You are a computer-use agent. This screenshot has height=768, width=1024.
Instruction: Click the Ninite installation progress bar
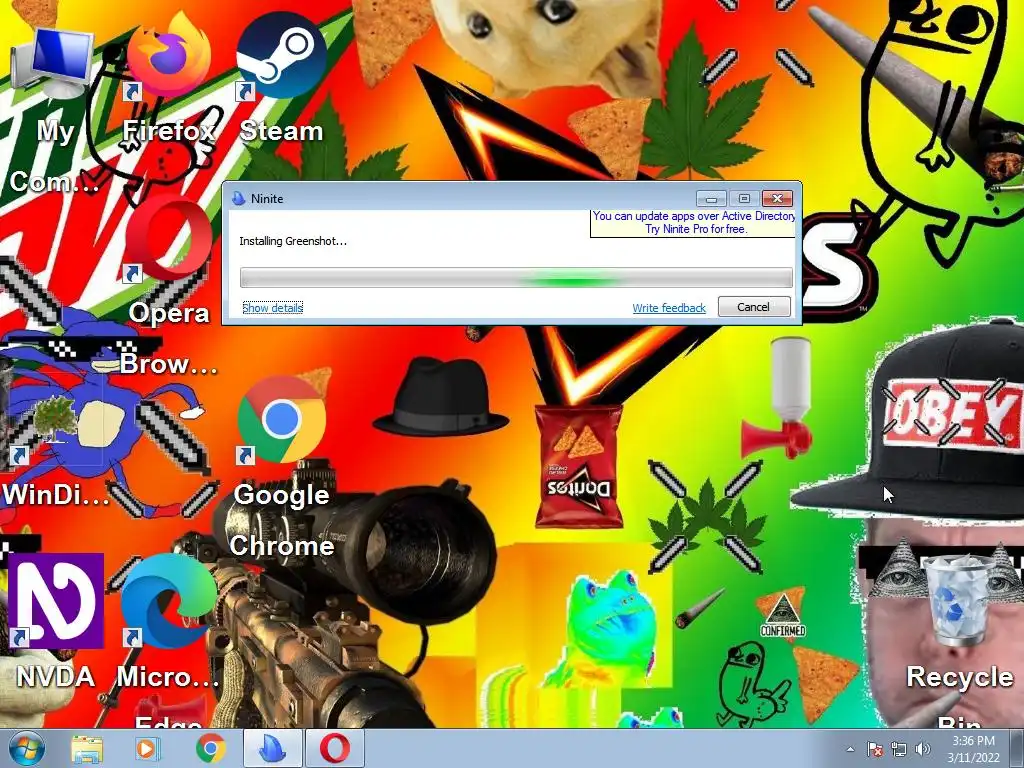click(516, 278)
